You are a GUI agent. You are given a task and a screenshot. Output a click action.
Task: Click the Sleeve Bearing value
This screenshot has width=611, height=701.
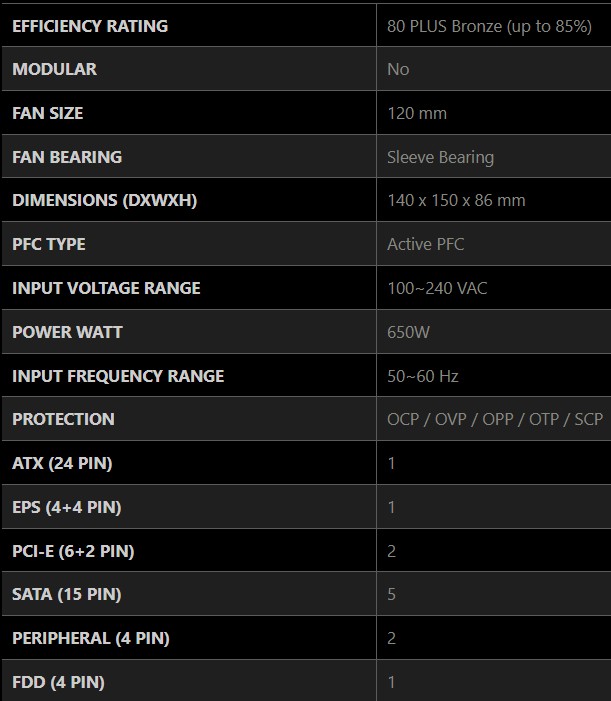440,157
